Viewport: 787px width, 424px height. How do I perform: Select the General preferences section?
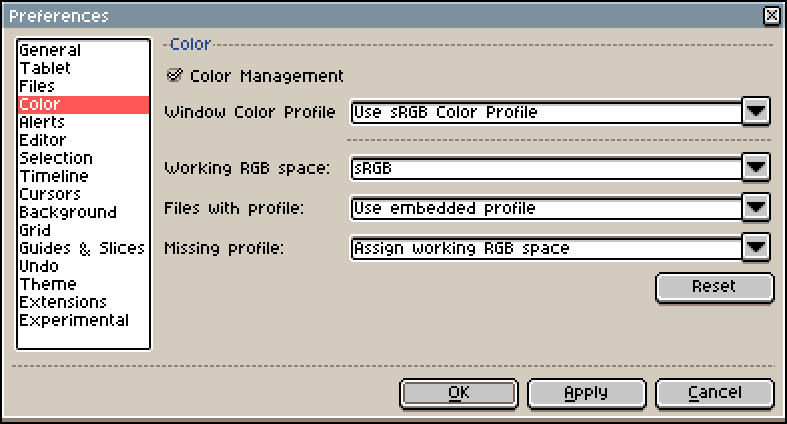50,50
